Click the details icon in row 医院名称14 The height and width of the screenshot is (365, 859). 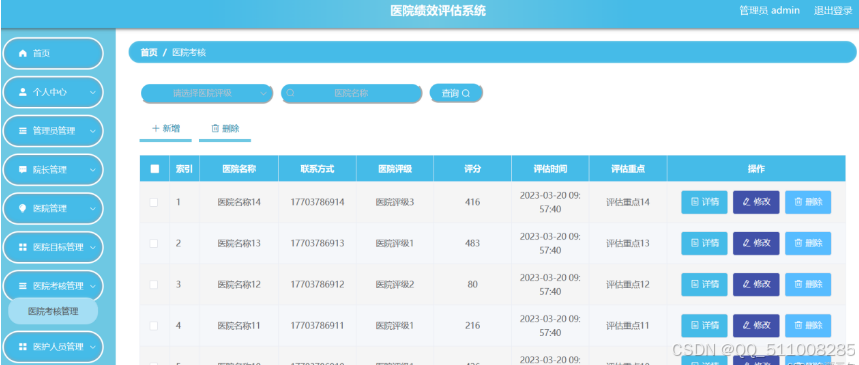pos(695,202)
